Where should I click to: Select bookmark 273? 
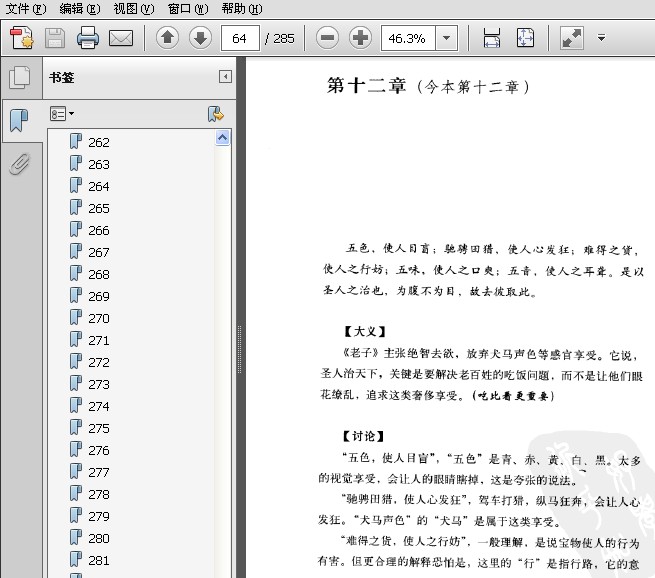point(99,384)
